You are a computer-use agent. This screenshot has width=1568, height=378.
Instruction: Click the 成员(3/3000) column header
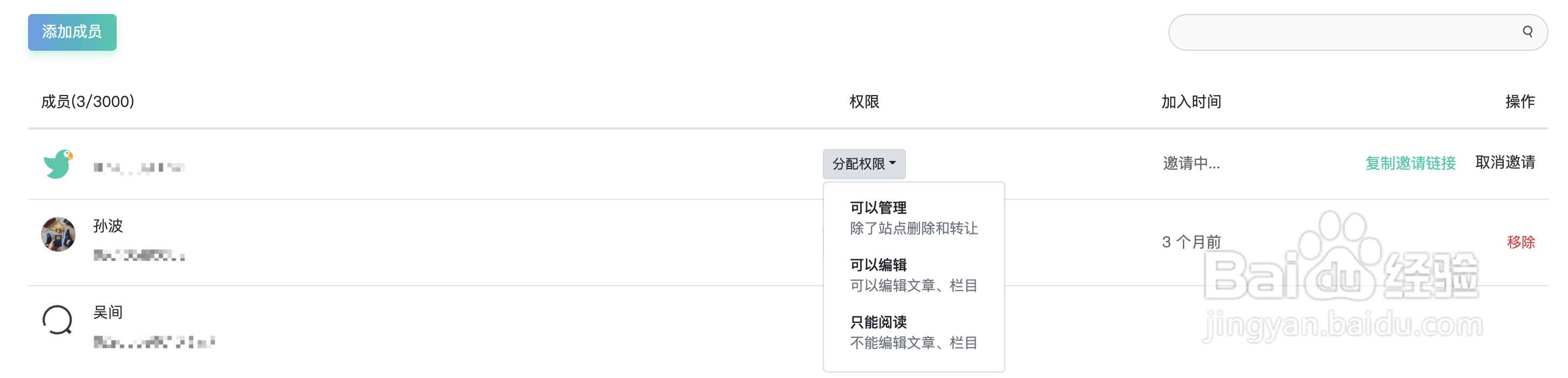(x=87, y=102)
